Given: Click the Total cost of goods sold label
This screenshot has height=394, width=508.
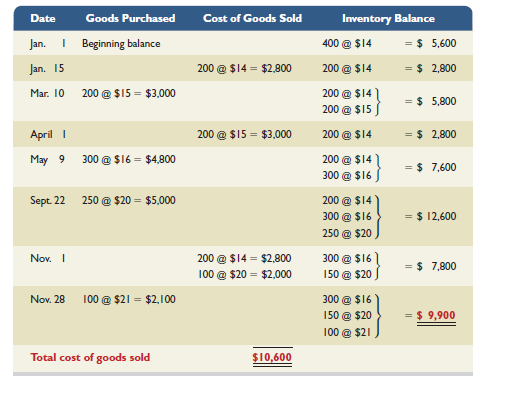Looking at the screenshot, I should 90,358.
